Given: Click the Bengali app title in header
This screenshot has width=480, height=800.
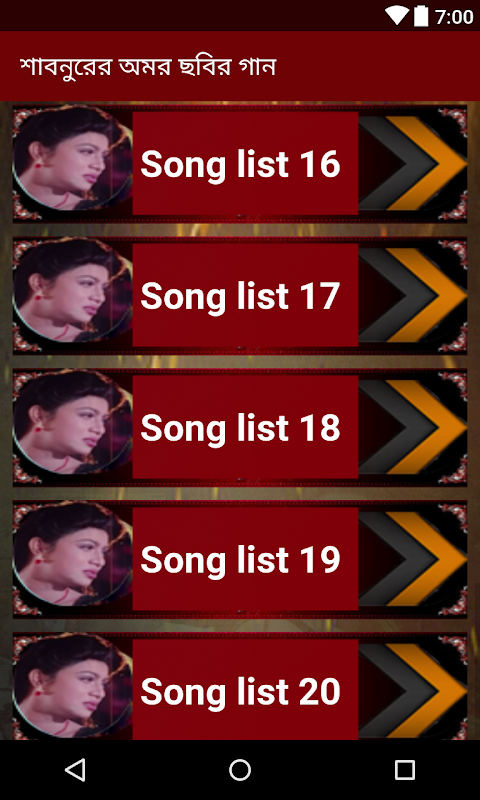Looking at the screenshot, I should [148, 67].
